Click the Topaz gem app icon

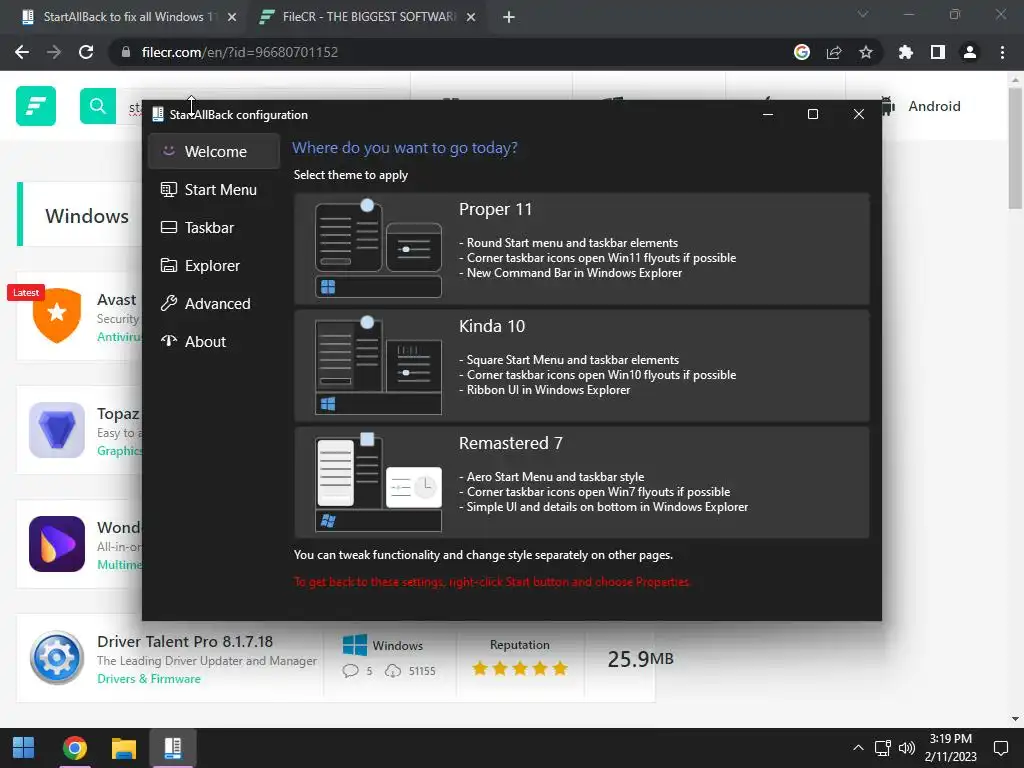[57, 430]
